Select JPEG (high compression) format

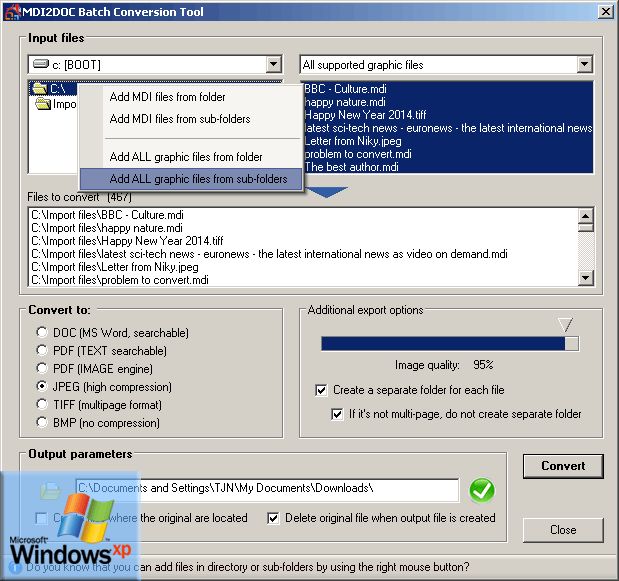pyautogui.click(x=42, y=386)
